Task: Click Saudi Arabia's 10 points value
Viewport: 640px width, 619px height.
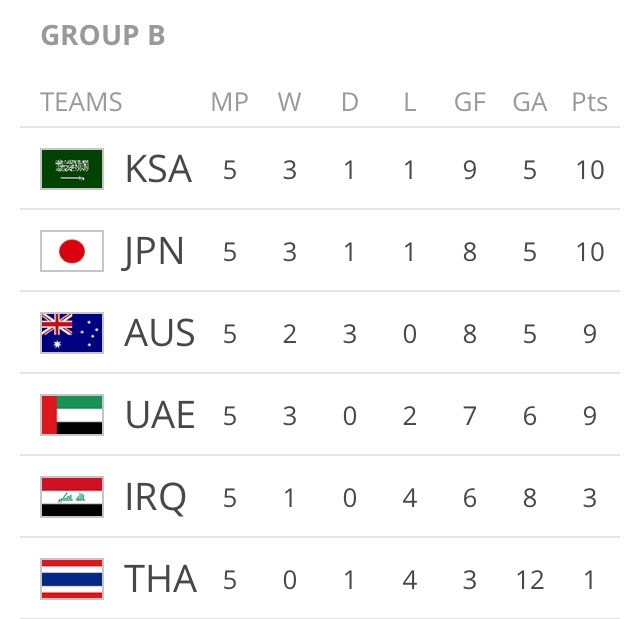Action: 590,169
